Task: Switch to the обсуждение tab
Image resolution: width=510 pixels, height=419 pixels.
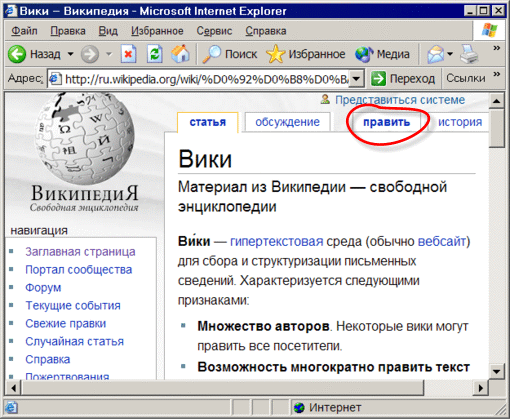Action: click(287, 122)
